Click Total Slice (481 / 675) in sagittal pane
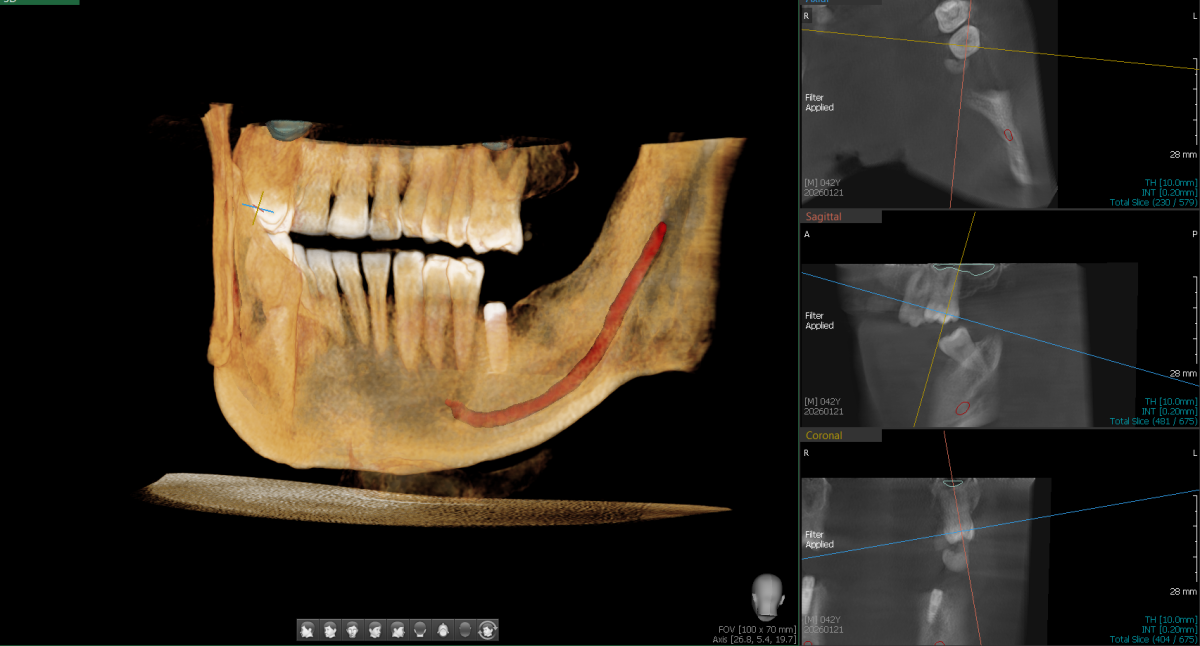Viewport: 1200px width, 646px height. click(x=1153, y=422)
